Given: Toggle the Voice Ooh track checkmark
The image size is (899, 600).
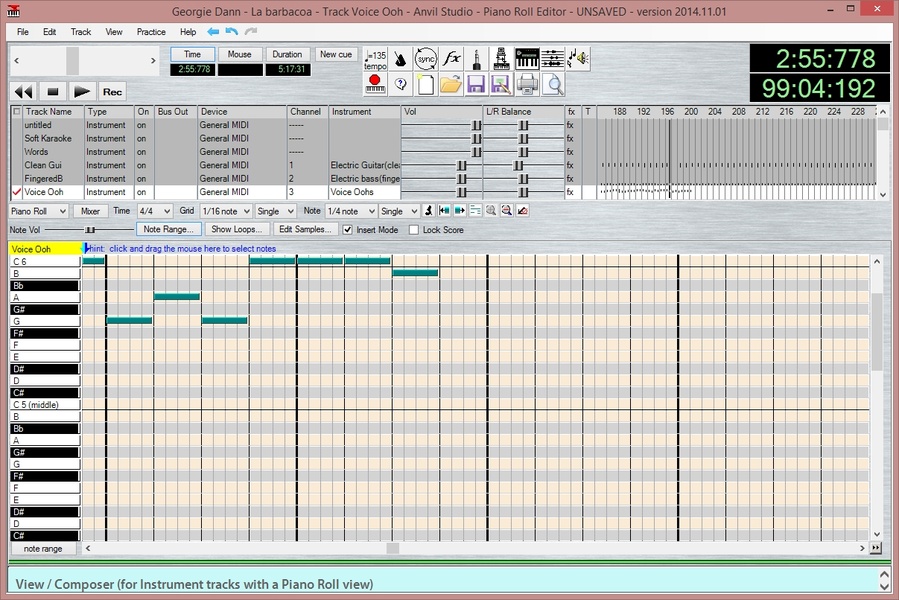Looking at the screenshot, I should 16,192.
